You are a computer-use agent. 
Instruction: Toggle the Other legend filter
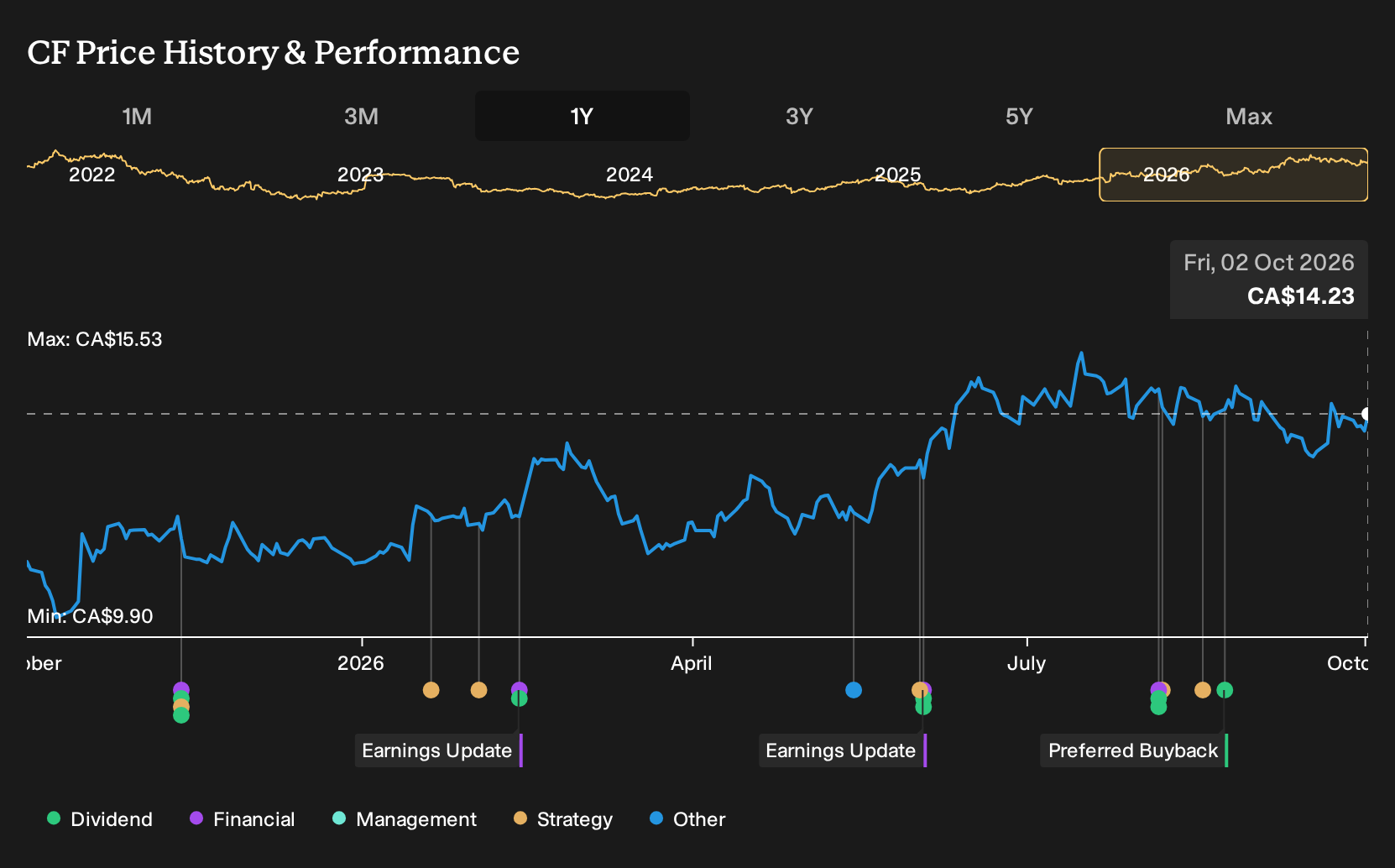point(687,819)
